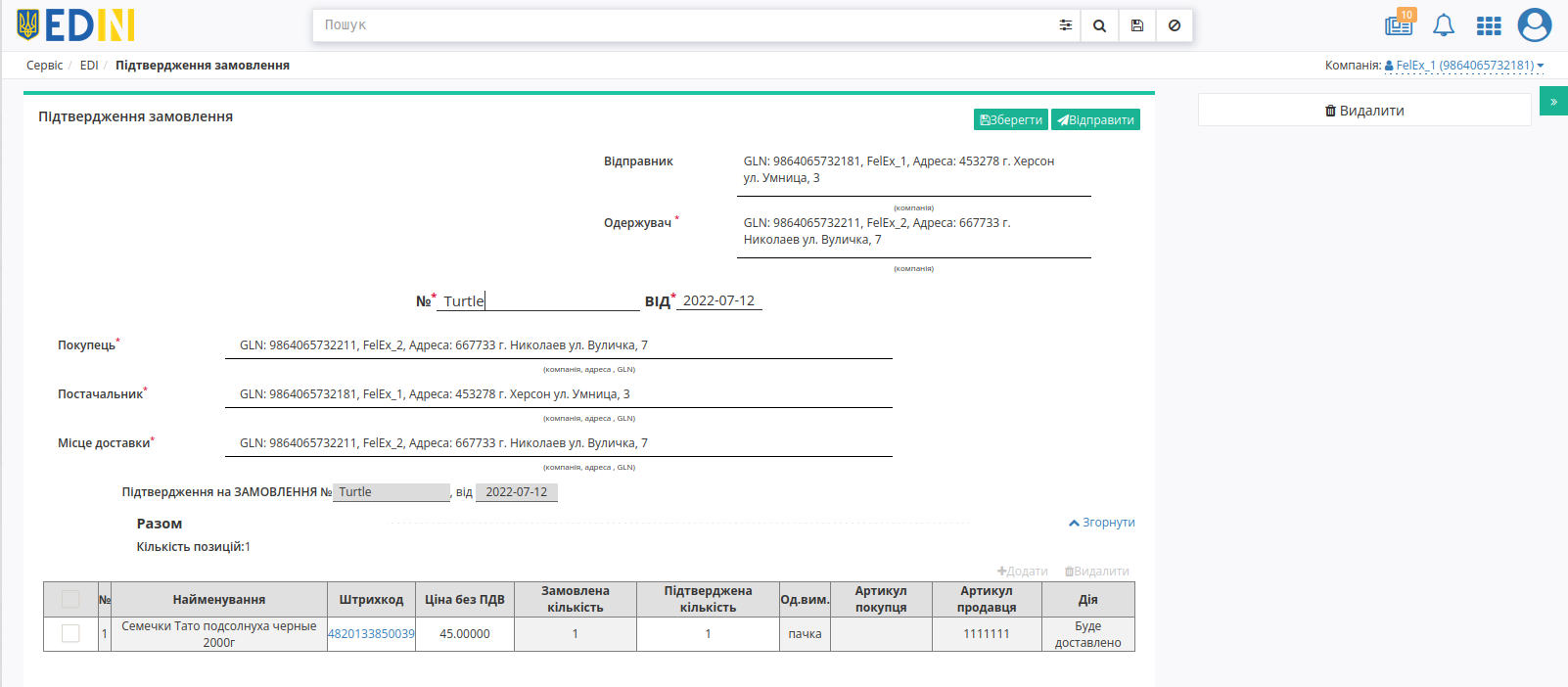Clear search with the ban icon
This screenshot has width=1568, height=687.
[1174, 25]
